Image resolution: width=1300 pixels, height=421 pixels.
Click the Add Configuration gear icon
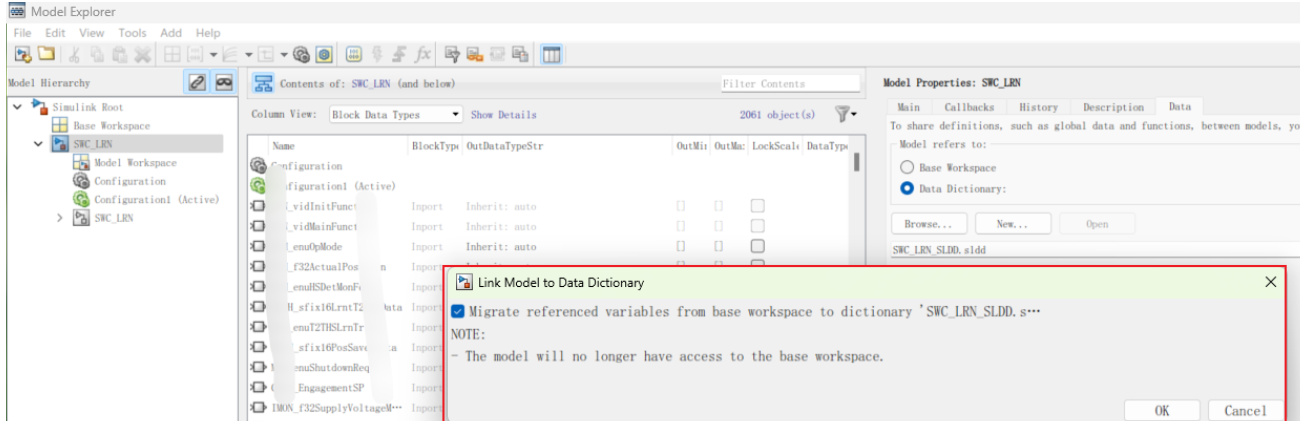[x=302, y=55]
